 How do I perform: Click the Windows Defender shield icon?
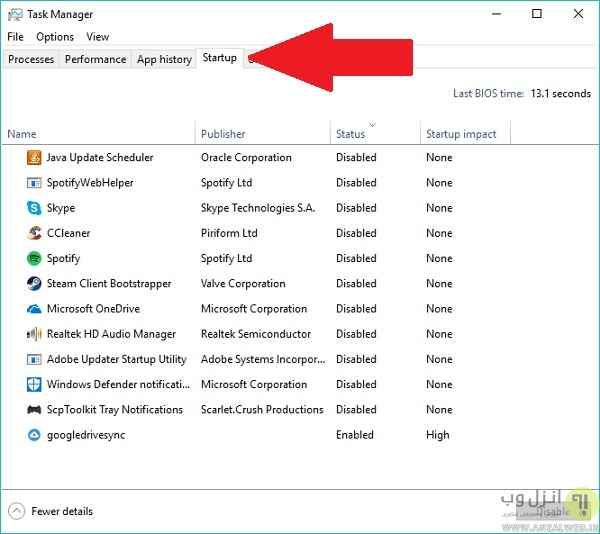pos(34,384)
